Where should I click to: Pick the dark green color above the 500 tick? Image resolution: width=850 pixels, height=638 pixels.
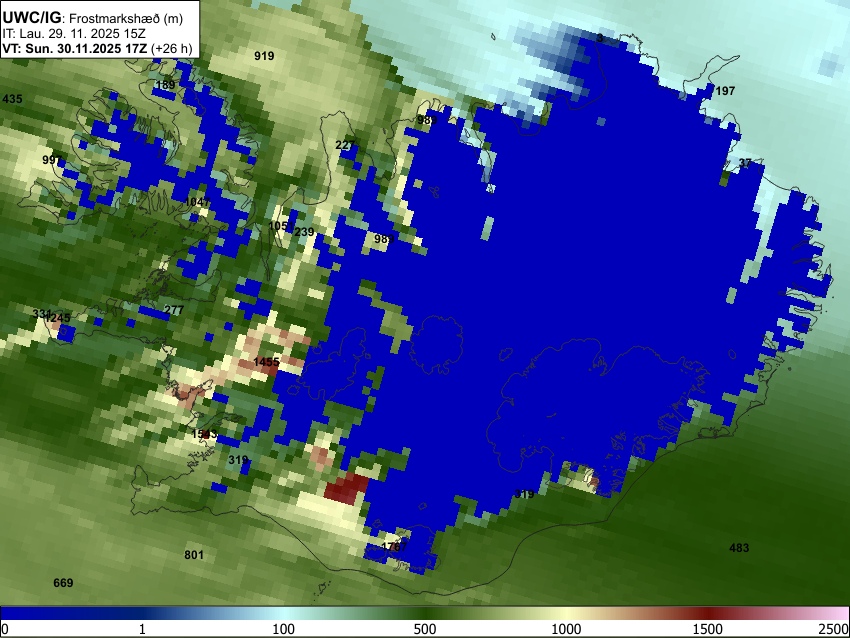(425, 613)
